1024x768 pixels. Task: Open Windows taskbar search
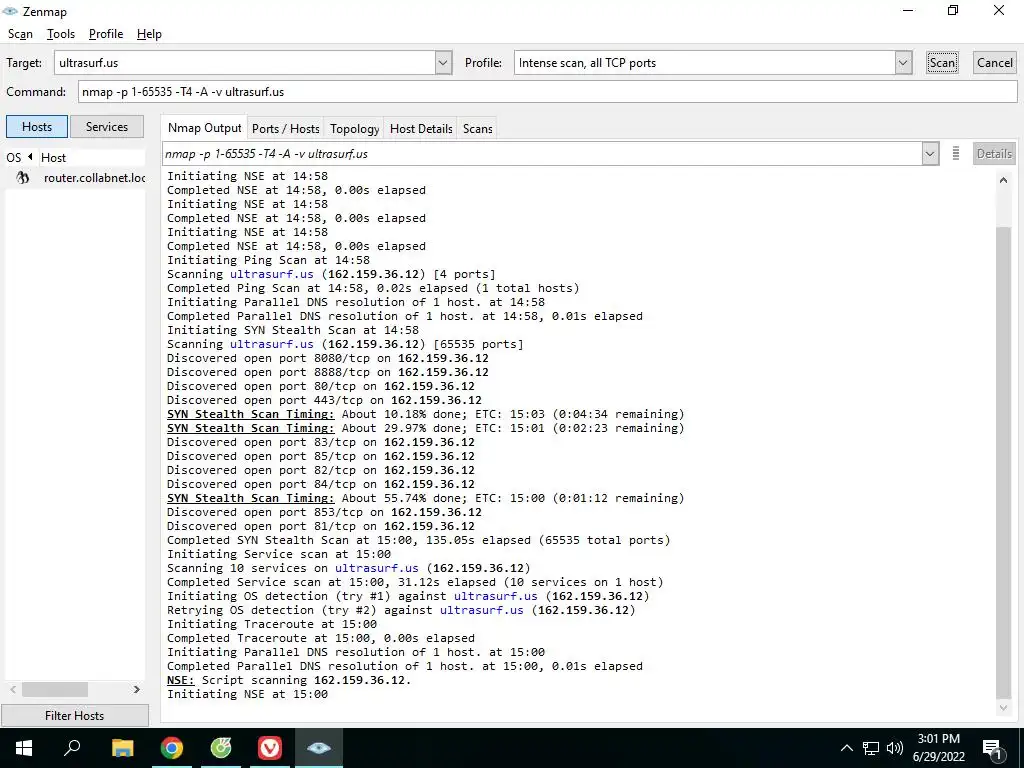click(x=72, y=748)
